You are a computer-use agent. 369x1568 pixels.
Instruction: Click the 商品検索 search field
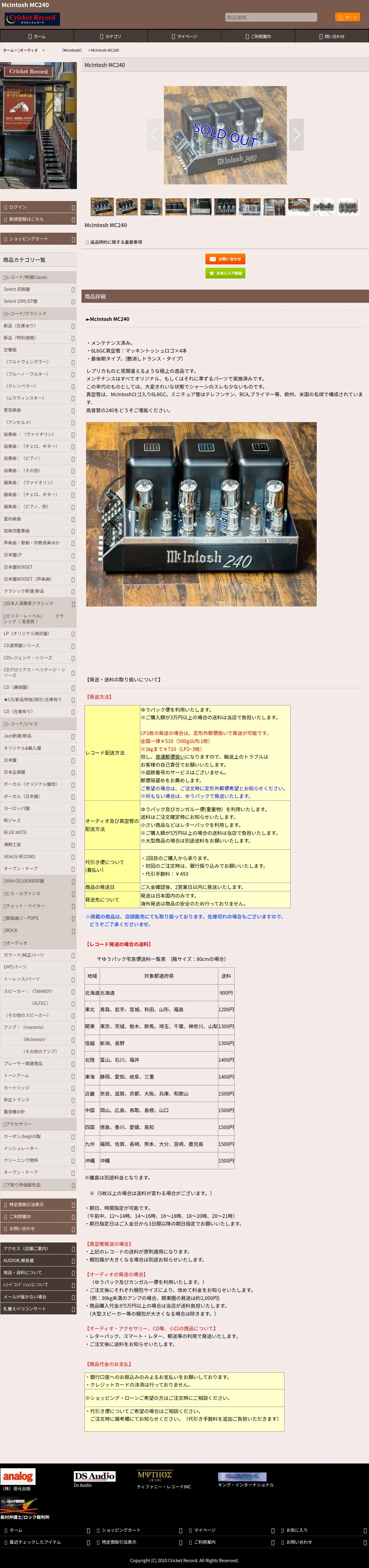pyautogui.click(x=271, y=17)
